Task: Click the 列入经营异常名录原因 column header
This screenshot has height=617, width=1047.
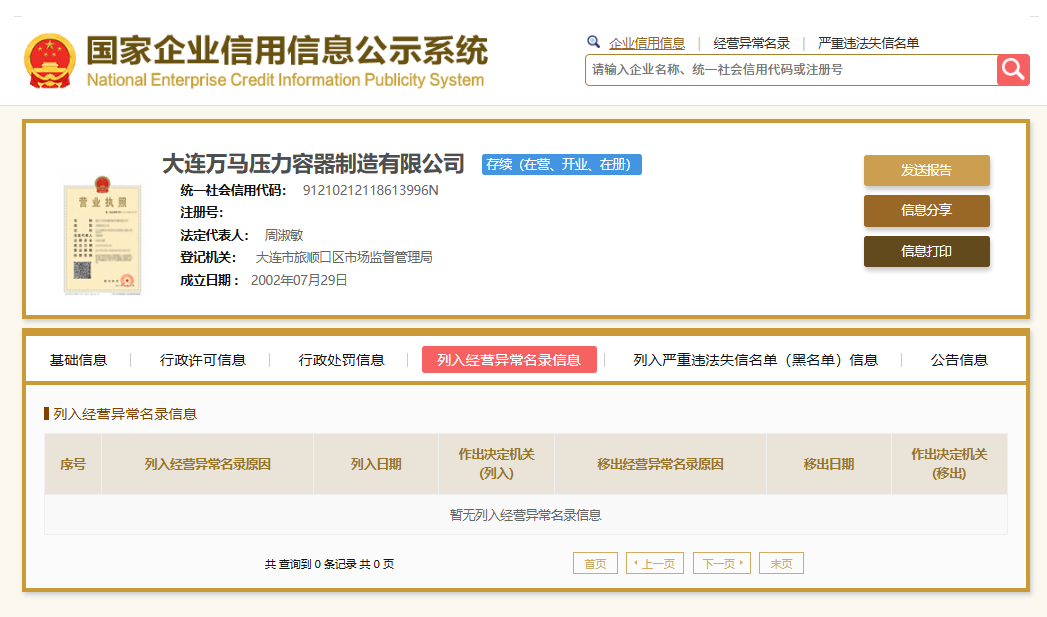Action: [x=208, y=464]
